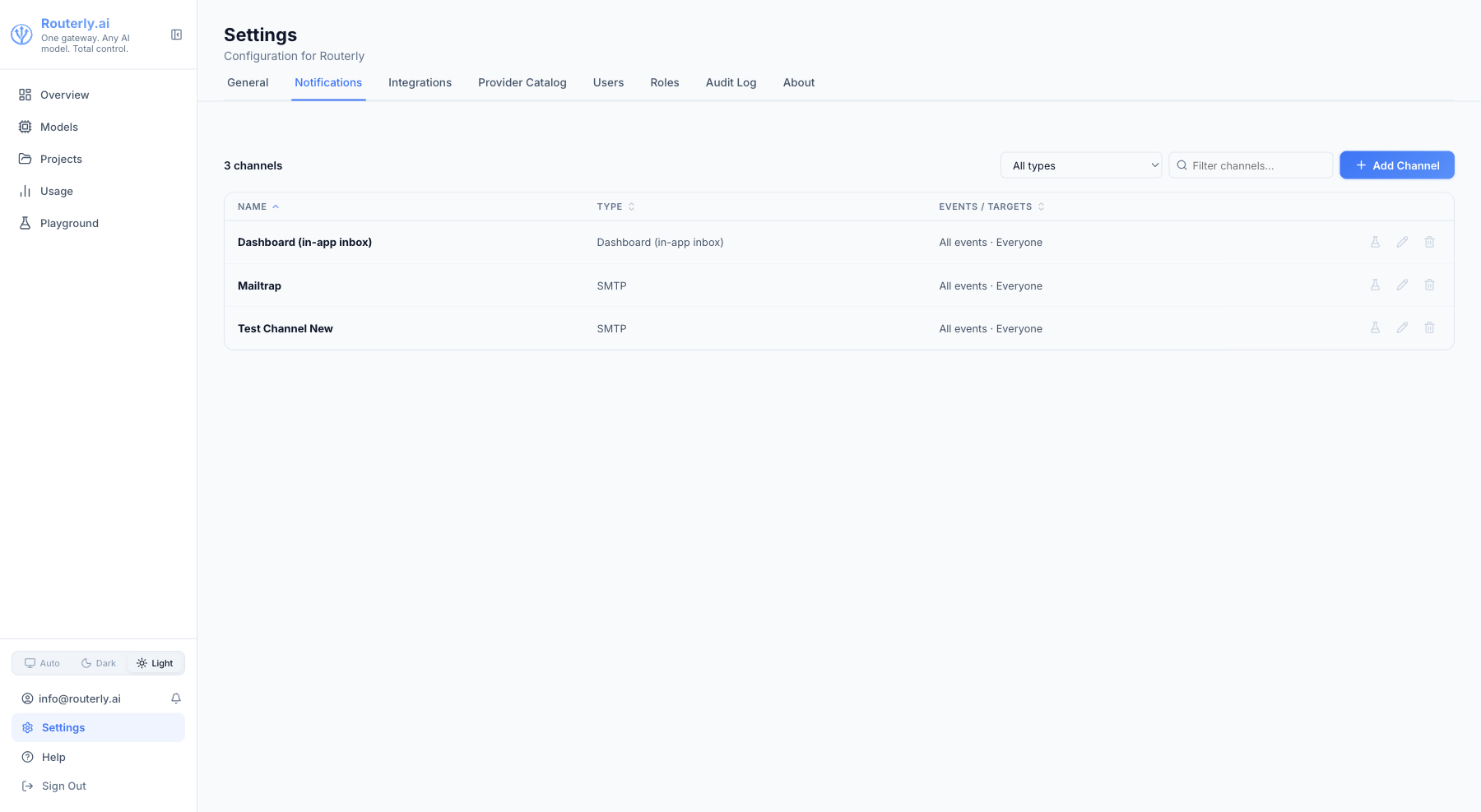The height and width of the screenshot is (812, 1481).
Task: Open the All types filter dropdown
Action: [1081, 165]
